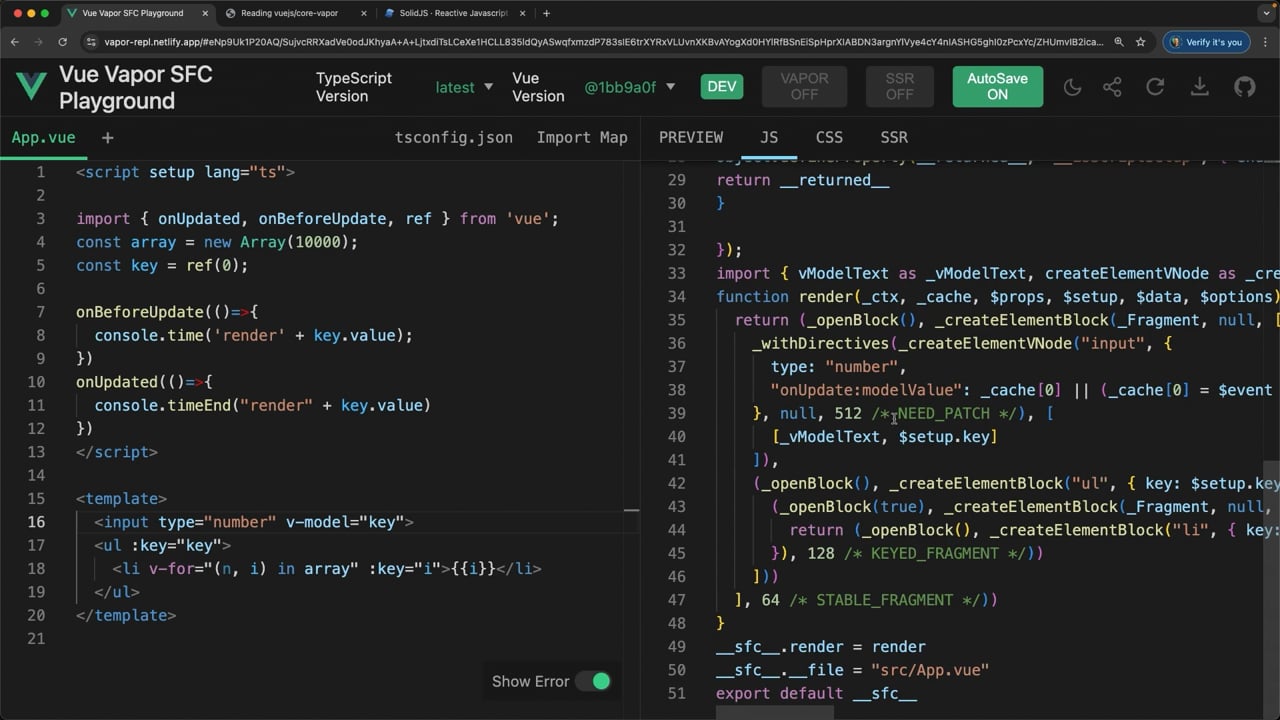Open the GitHub repository icon
1280x720 pixels.
click(1244, 87)
